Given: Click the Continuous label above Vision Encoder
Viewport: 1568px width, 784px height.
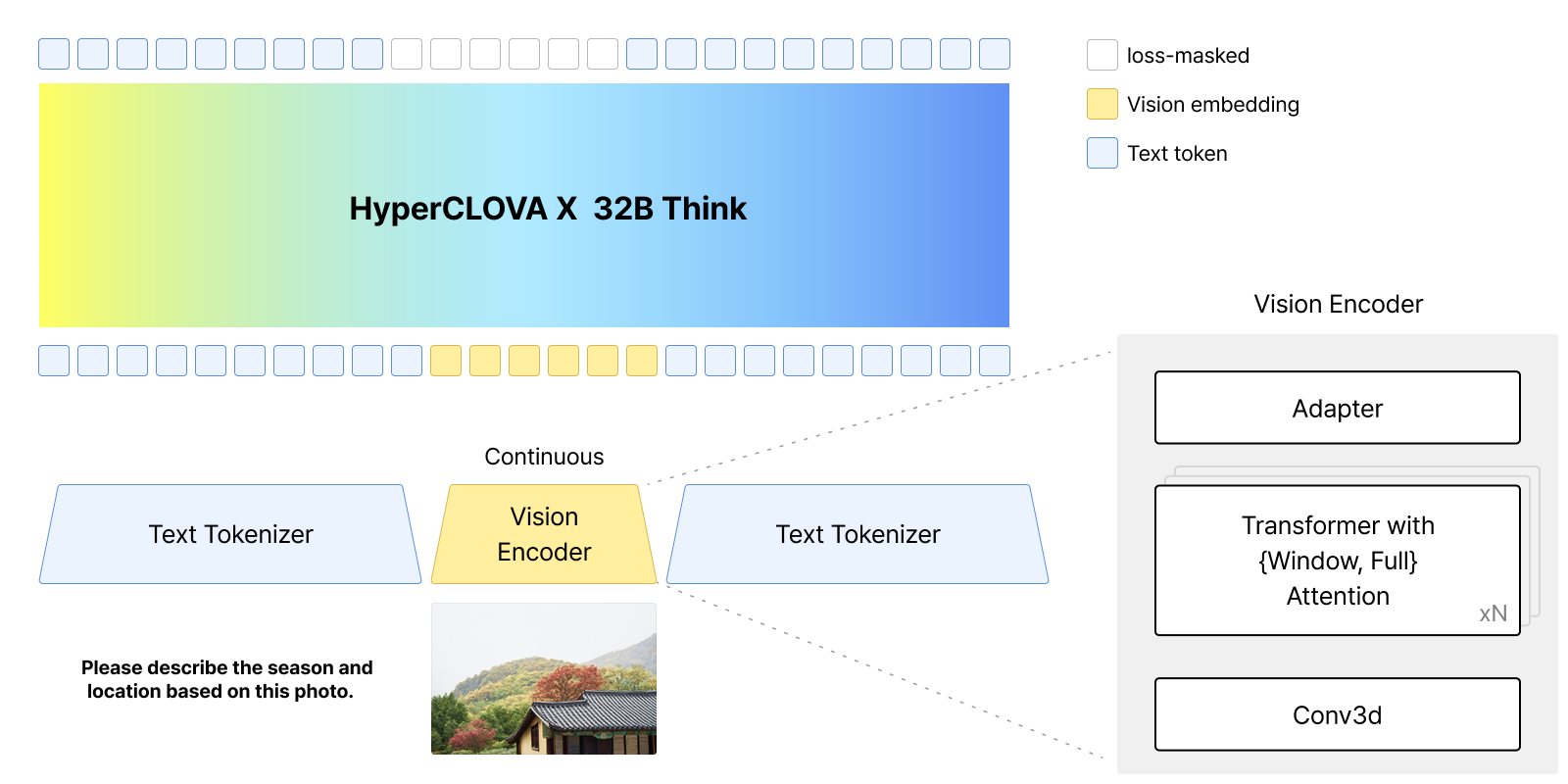Looking at the screenshot, I should (544, 457).
